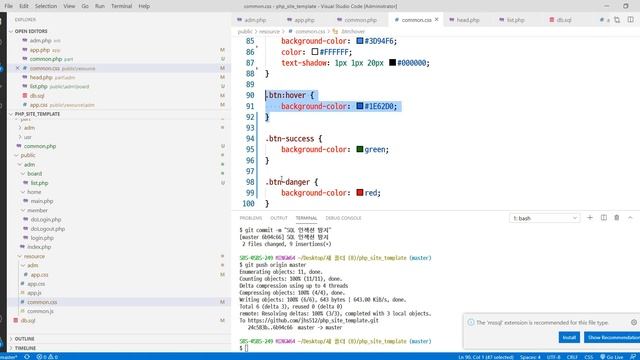The height and width of the screenshot is (360, 640).
Task: Open the #FFFFFF white color swatch
Action: (315, 52)
